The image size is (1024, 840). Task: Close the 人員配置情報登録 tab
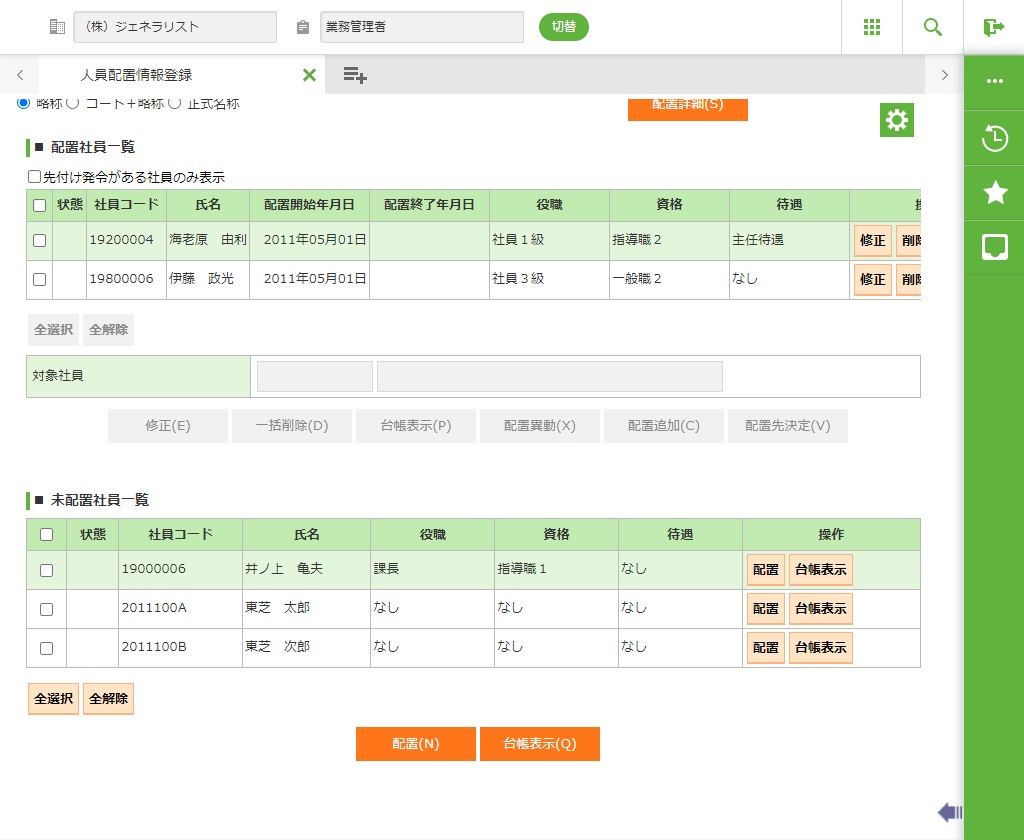(x=309, y=75)
